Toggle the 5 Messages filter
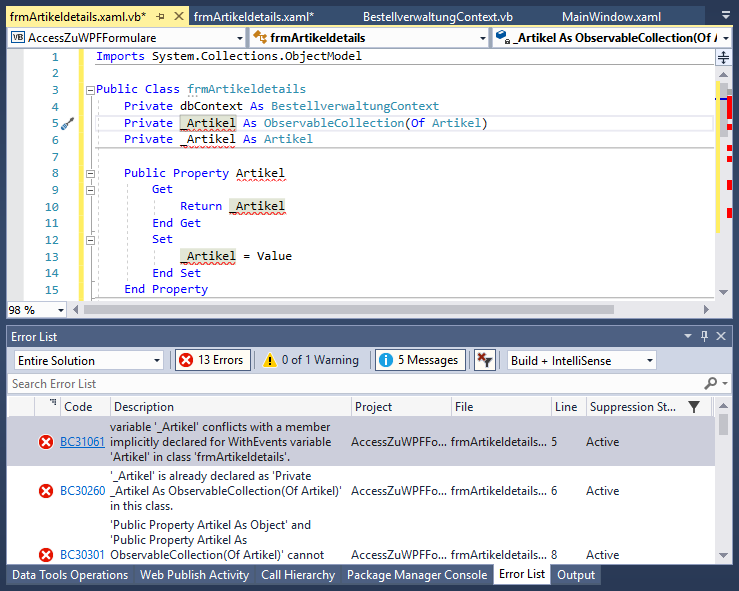The height and width of the screenshot is (591, 739). [419, 360]
